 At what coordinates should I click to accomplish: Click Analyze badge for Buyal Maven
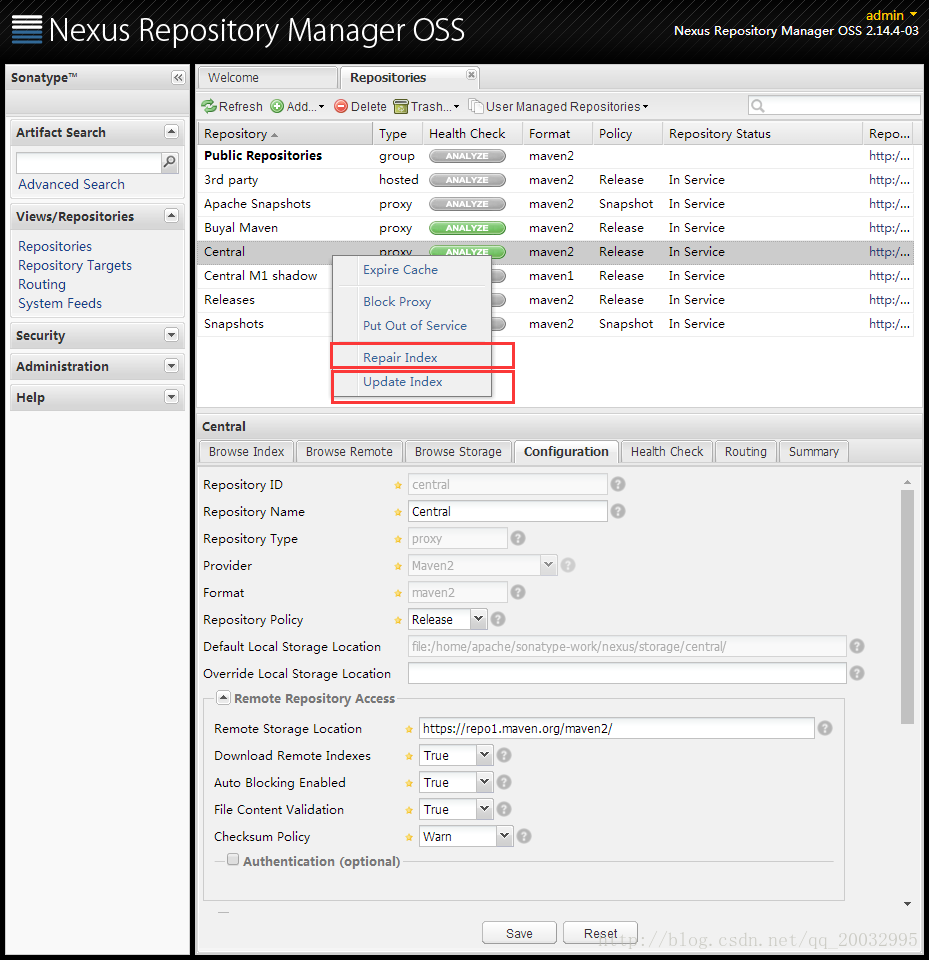click(467, 228)
